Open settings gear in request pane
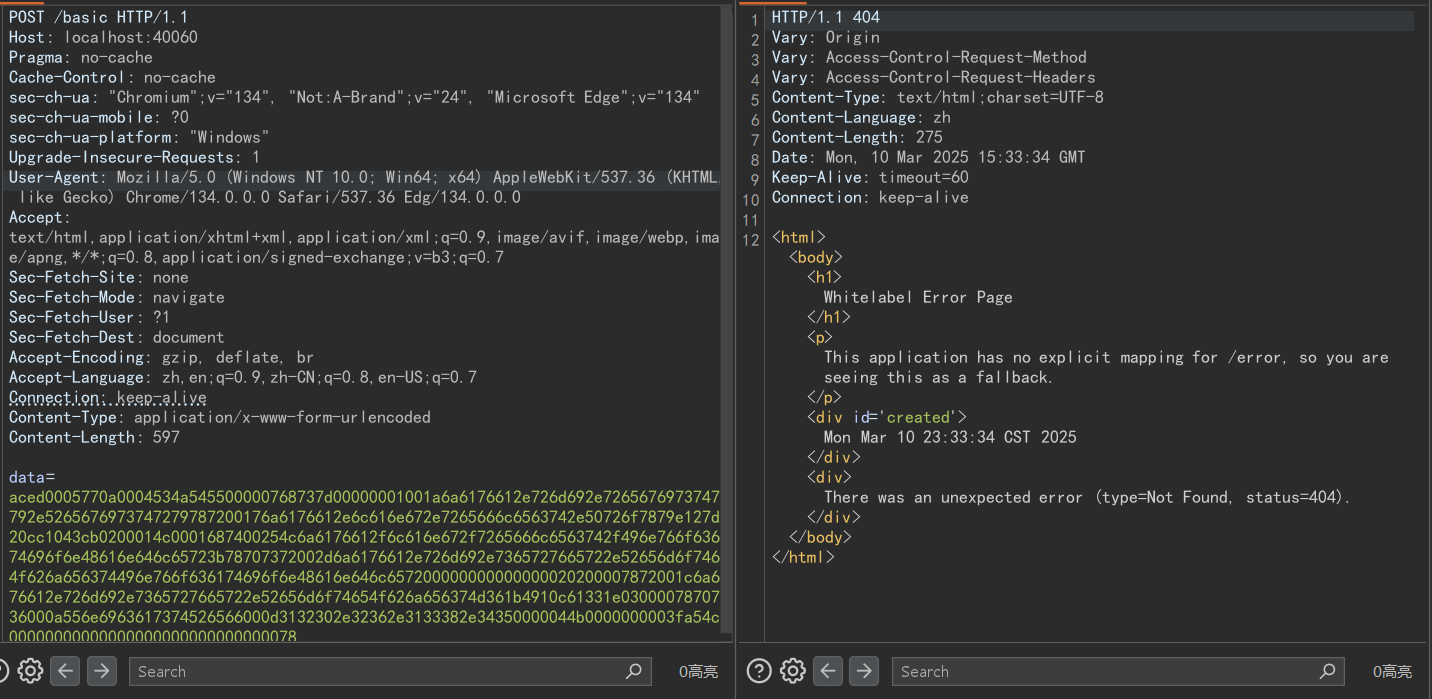Viewport: 1432px width, 699px height. click(30, 671)
